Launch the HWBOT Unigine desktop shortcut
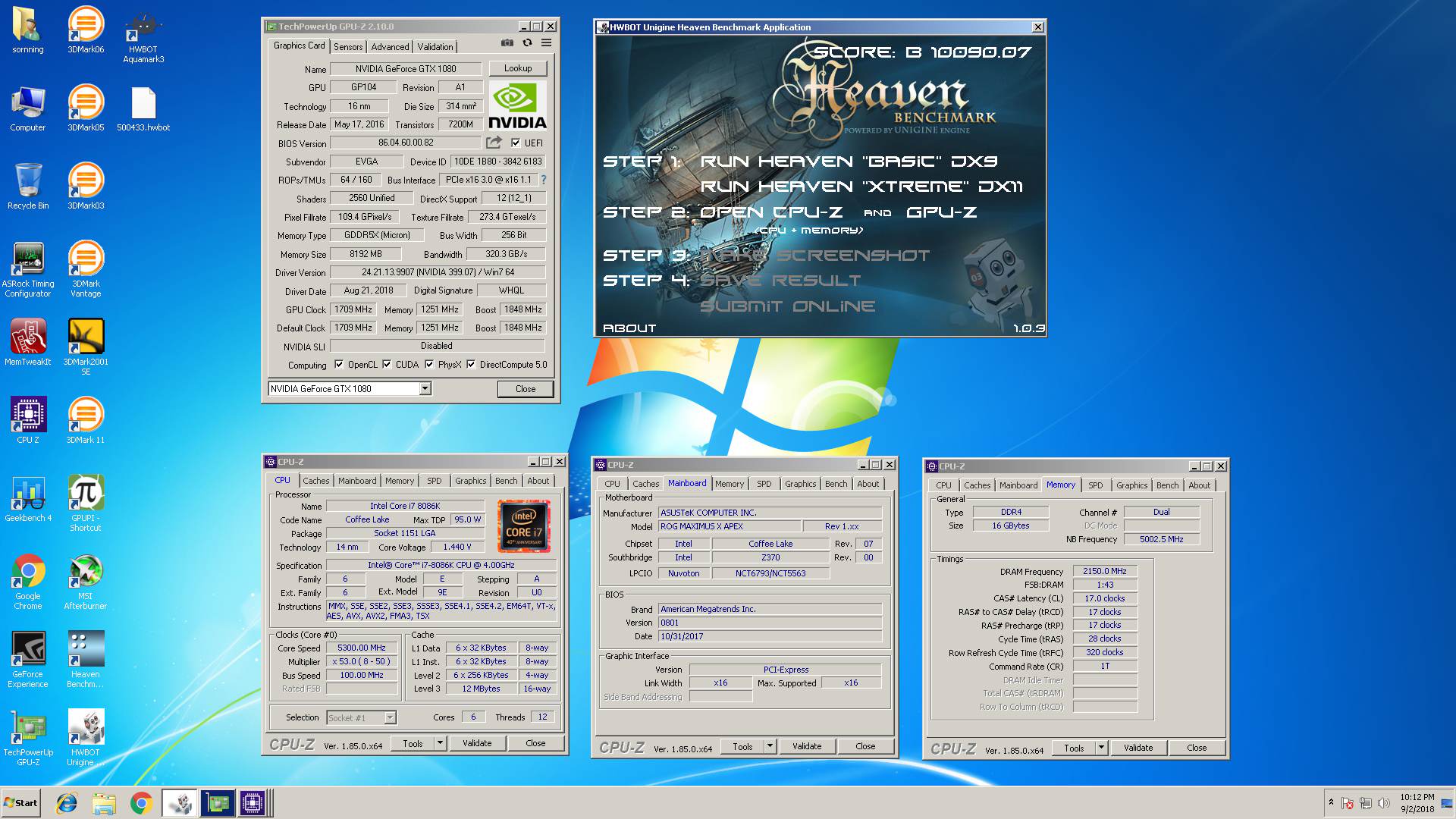This screenshot has width=1456, height=819. [x=86, y=738]
